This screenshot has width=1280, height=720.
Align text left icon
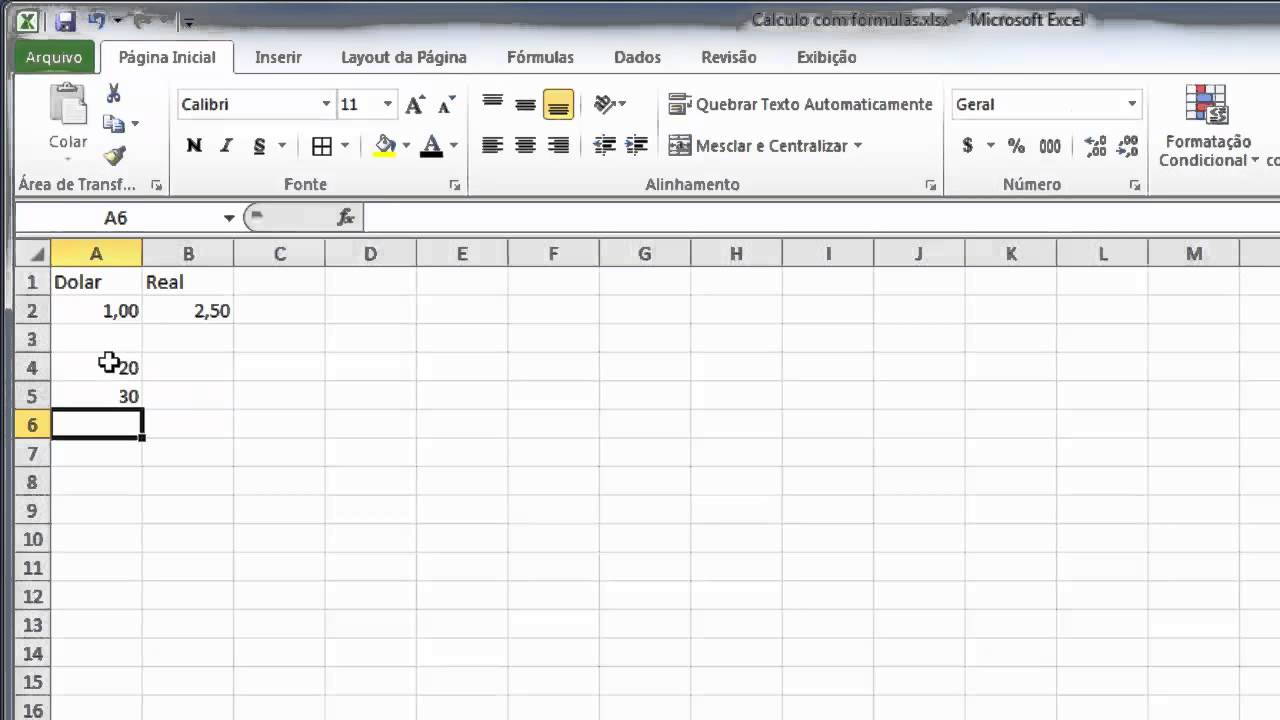(492, 146)
